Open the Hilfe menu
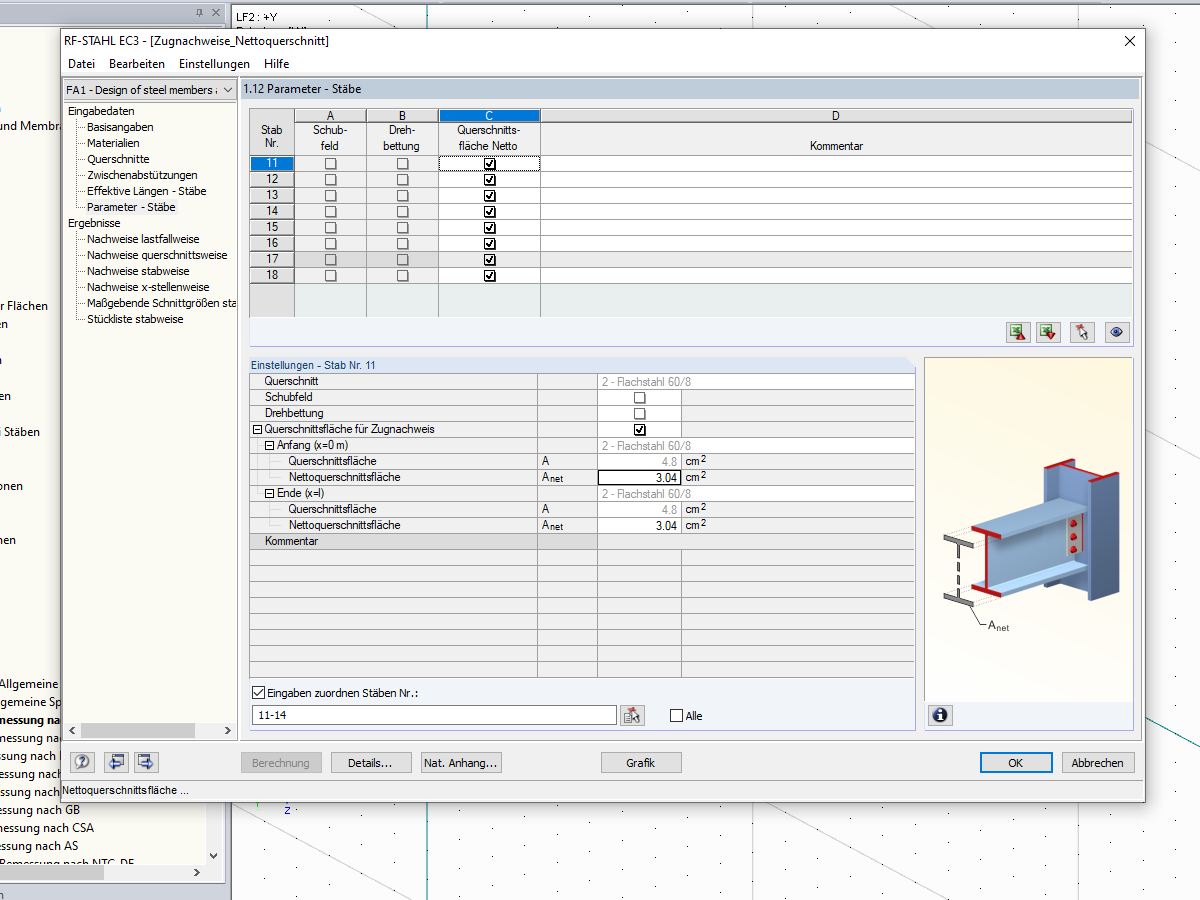This screenshot has height=900, width=1200. tap(277, 64)
